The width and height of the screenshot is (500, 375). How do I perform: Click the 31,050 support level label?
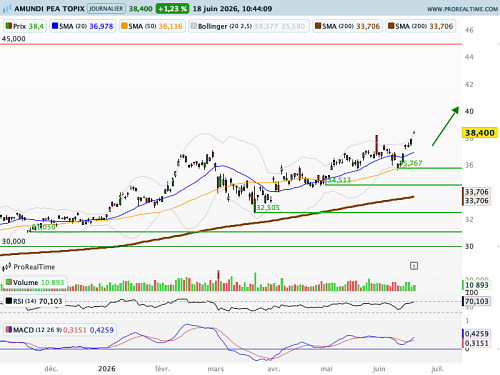(x=45, y=227)
